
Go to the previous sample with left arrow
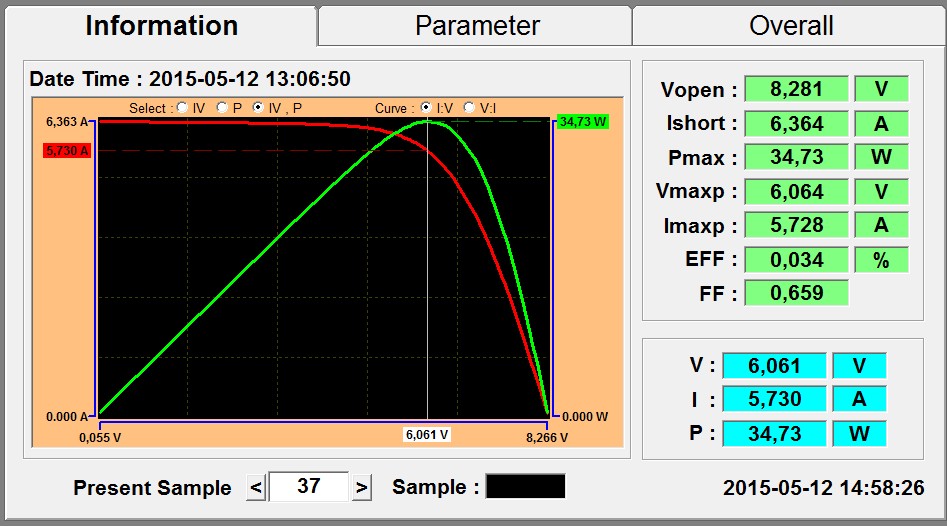coord(256,487)
